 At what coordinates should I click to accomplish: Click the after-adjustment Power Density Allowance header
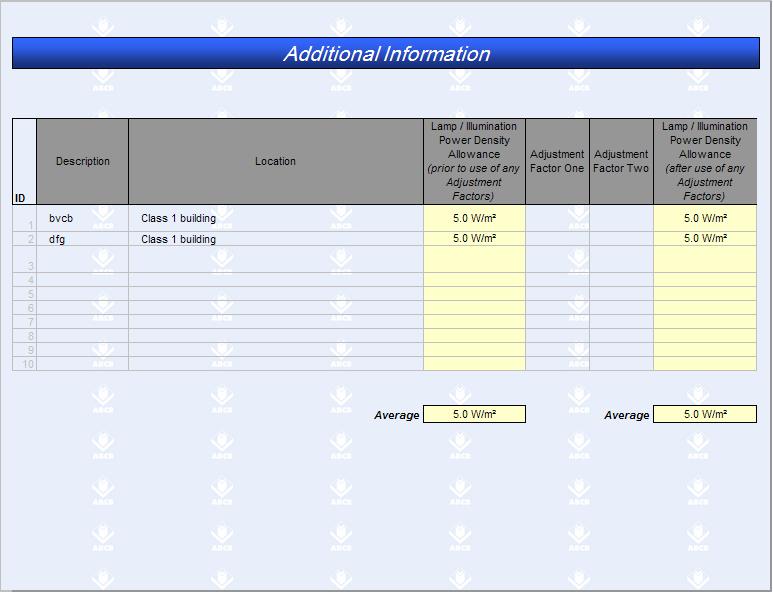pos(705,161)
